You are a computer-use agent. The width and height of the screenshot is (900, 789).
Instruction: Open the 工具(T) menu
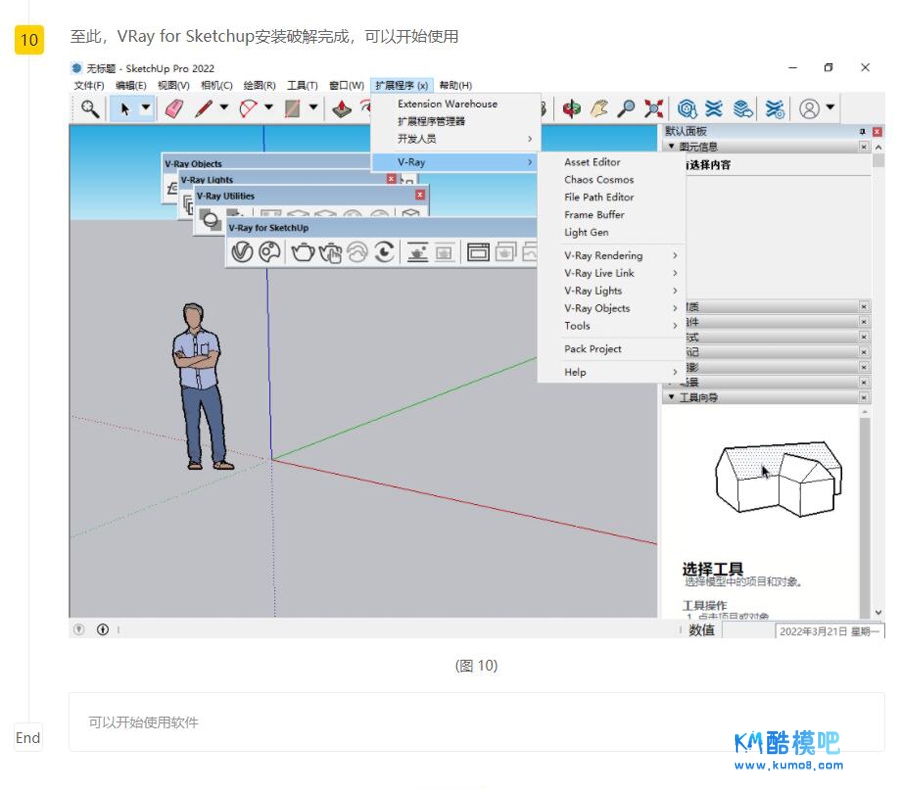pos(302,85)
